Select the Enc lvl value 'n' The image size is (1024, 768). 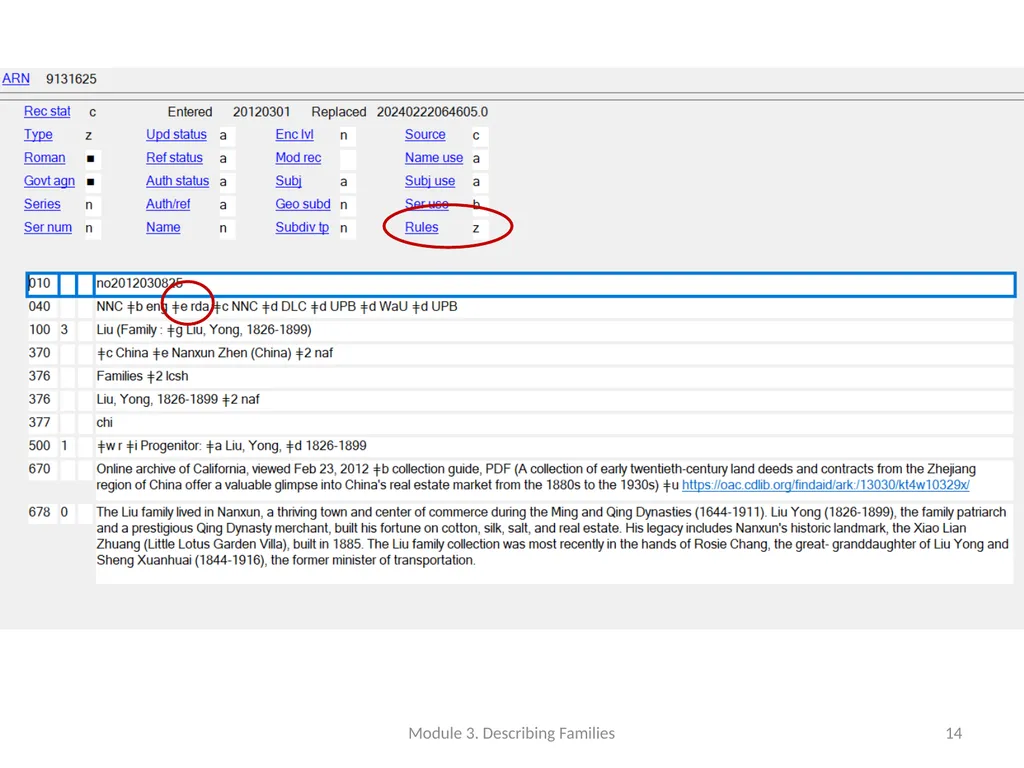(344, 135)
